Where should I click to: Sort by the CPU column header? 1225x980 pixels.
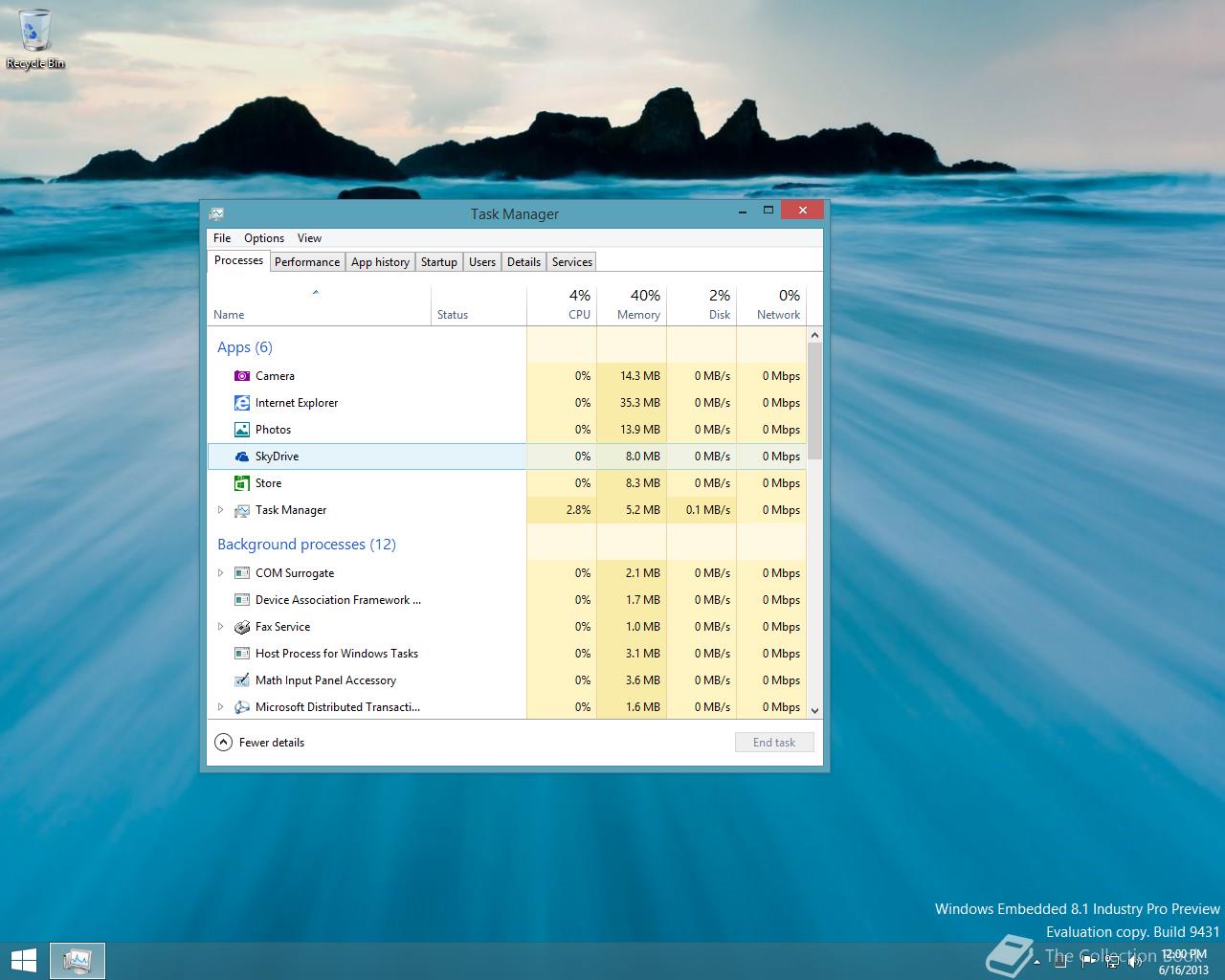[x=562, y=305]
